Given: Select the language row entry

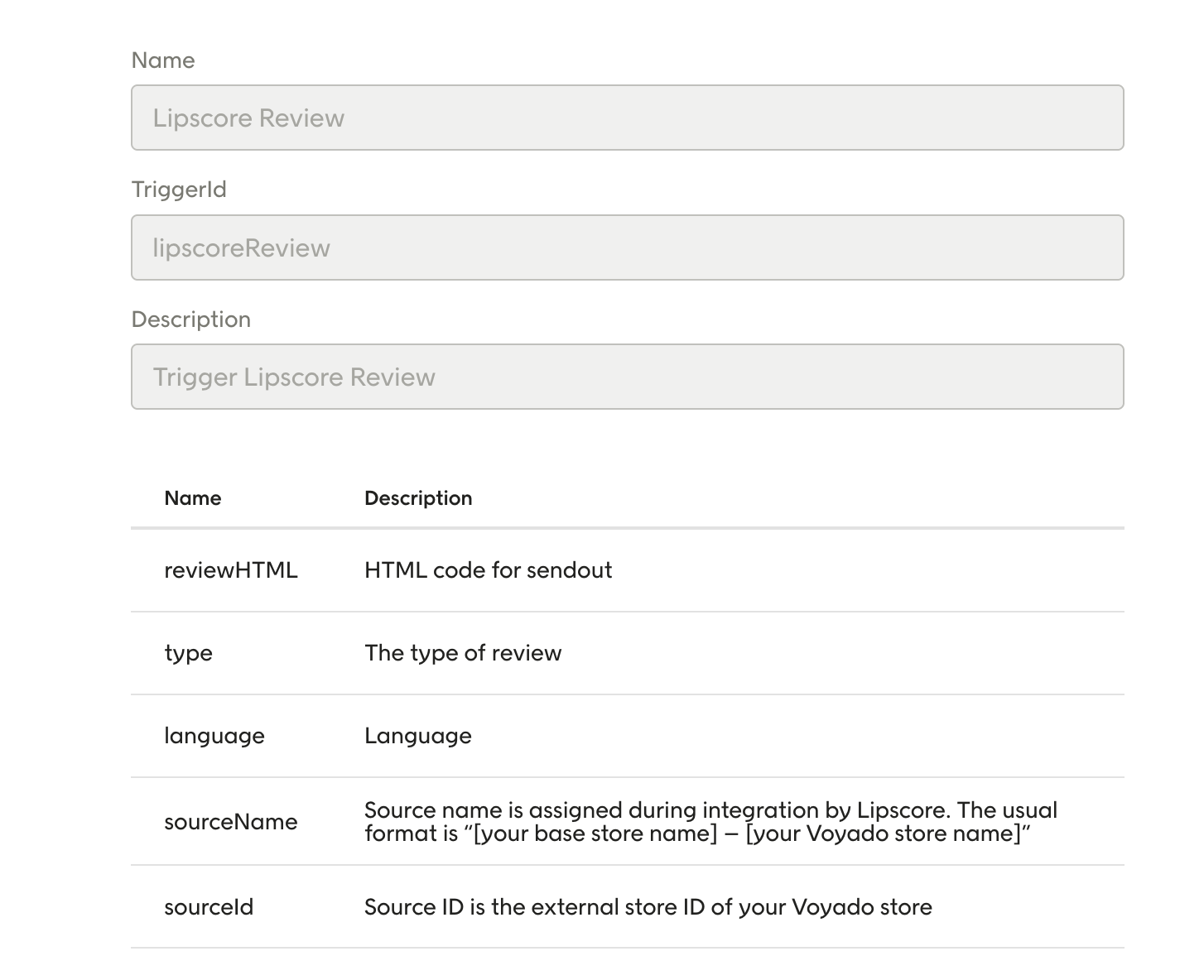Looking at the screenshot, I should coord(214,735).
